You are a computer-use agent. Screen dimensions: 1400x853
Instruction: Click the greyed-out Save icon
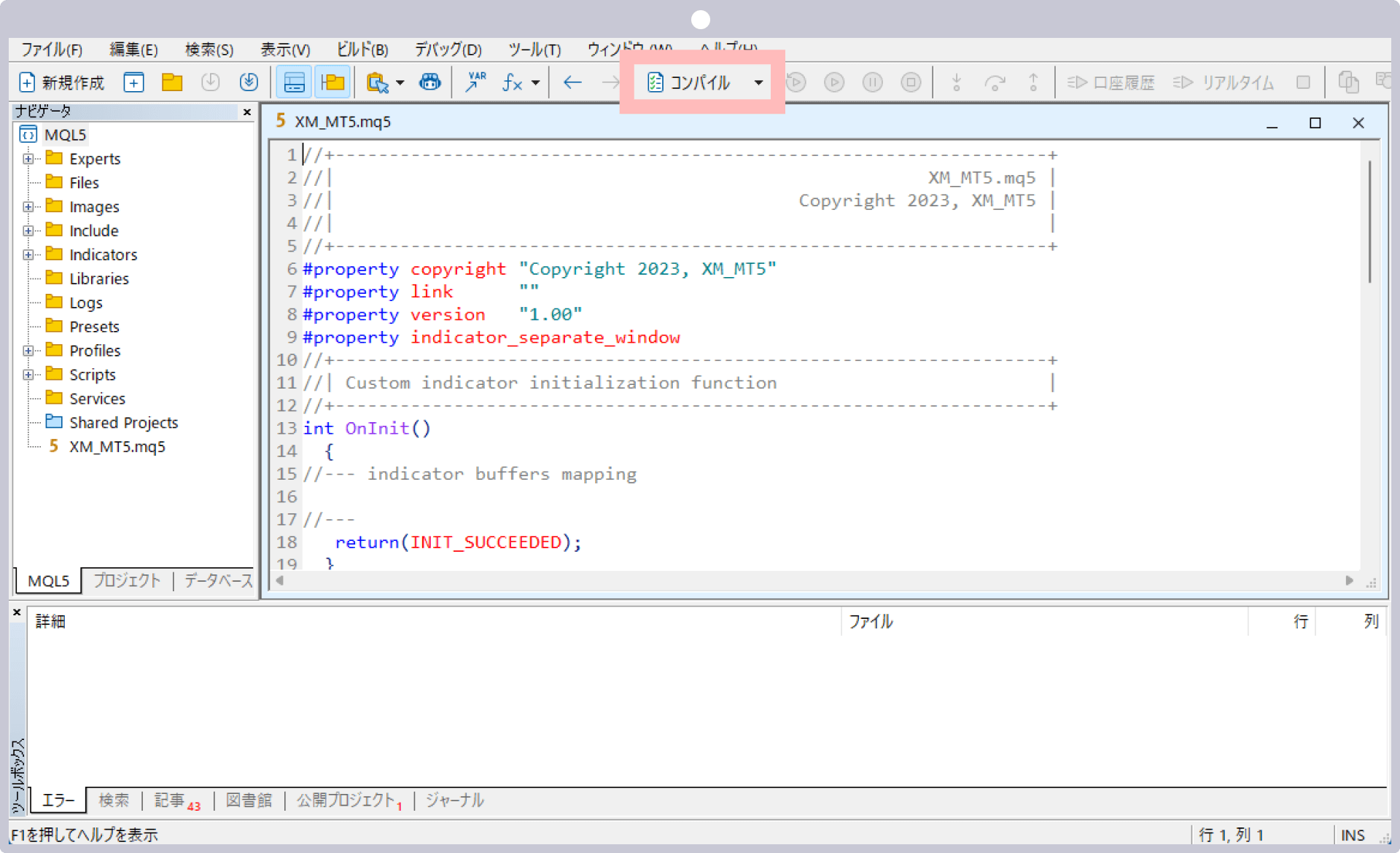pyautogui.click(x=210, y=82)
